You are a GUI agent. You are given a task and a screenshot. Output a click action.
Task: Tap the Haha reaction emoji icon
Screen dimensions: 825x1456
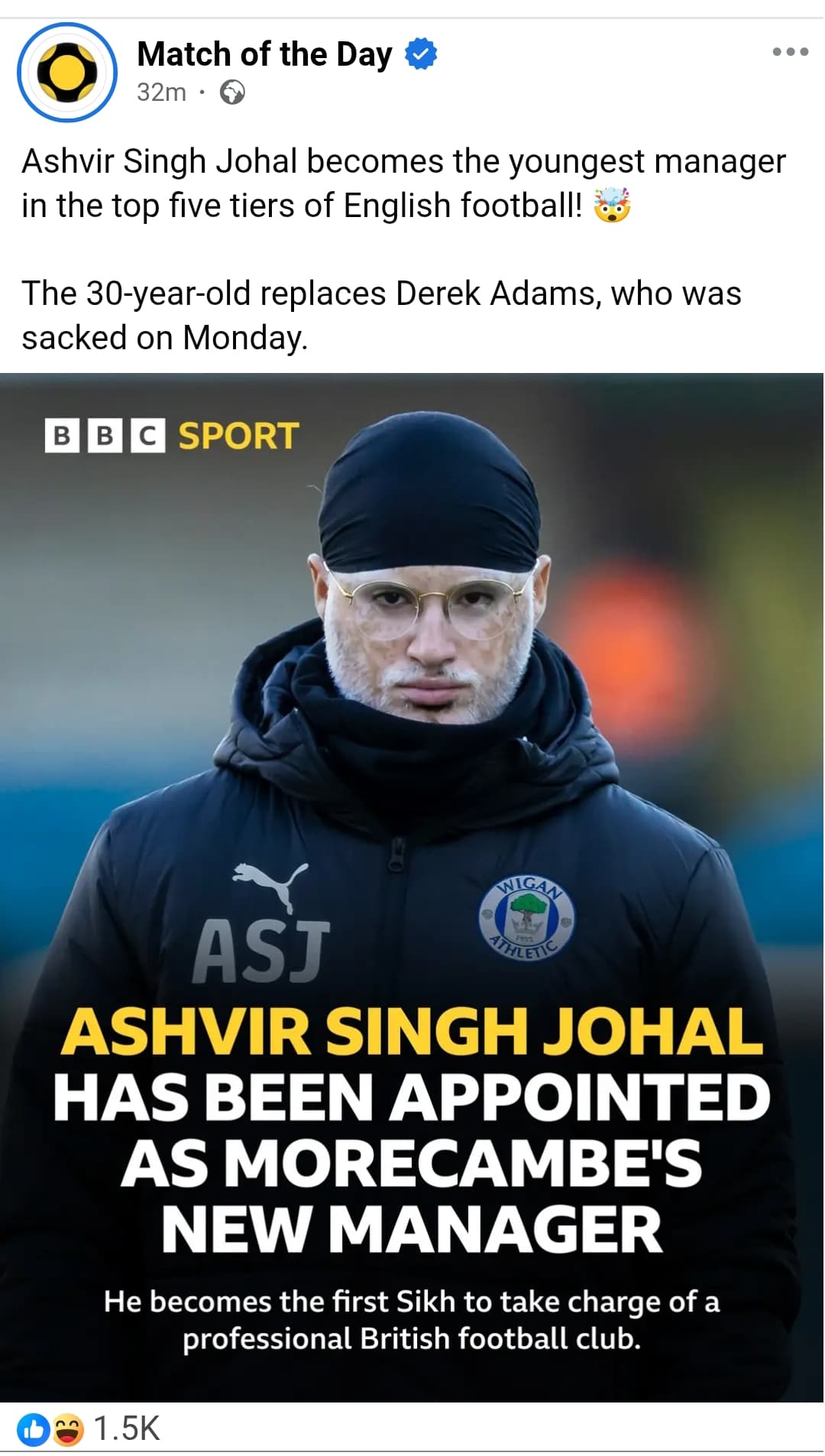[x=67, y=1428]
